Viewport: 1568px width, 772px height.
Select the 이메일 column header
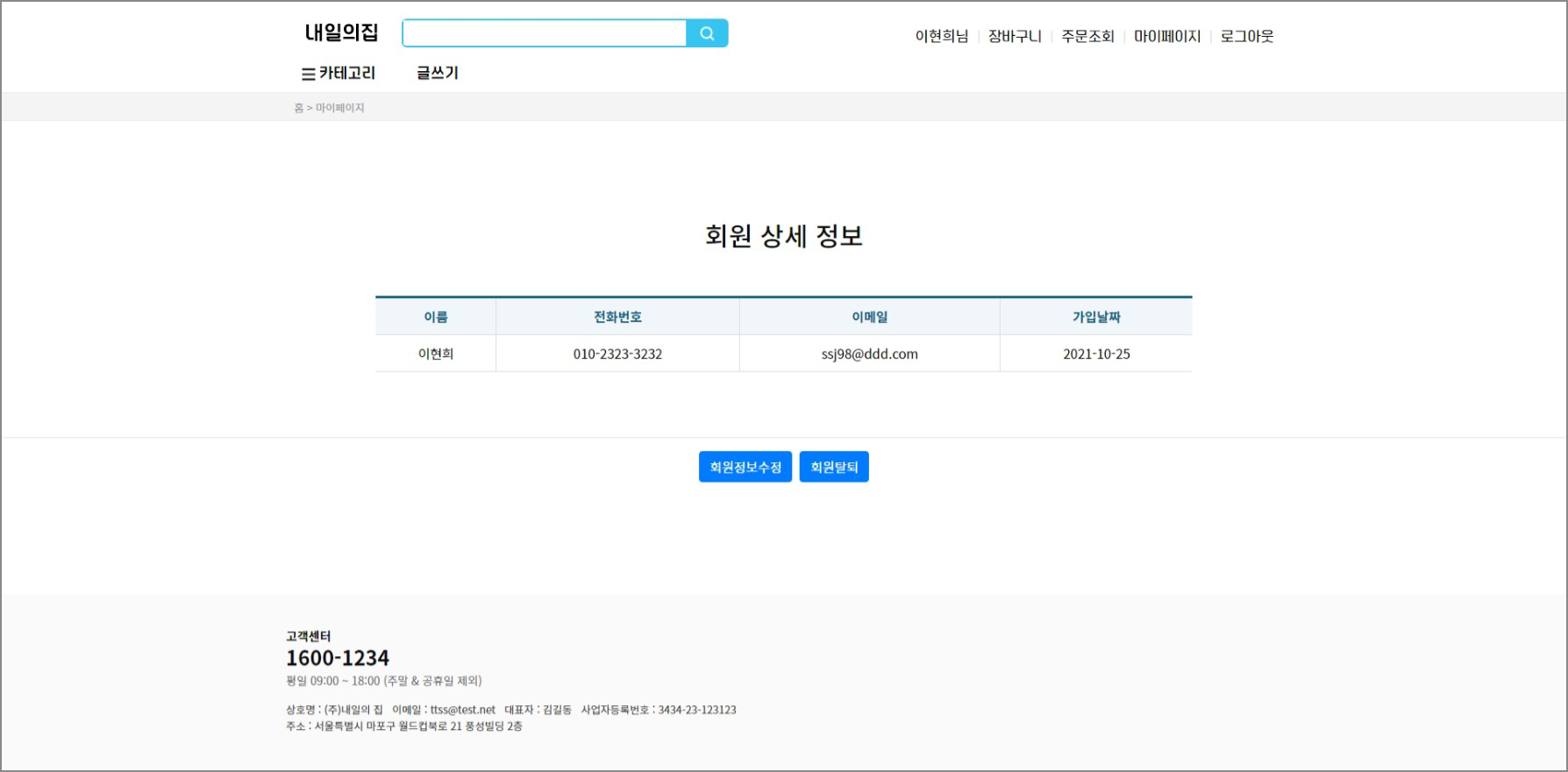coord(870,317)
